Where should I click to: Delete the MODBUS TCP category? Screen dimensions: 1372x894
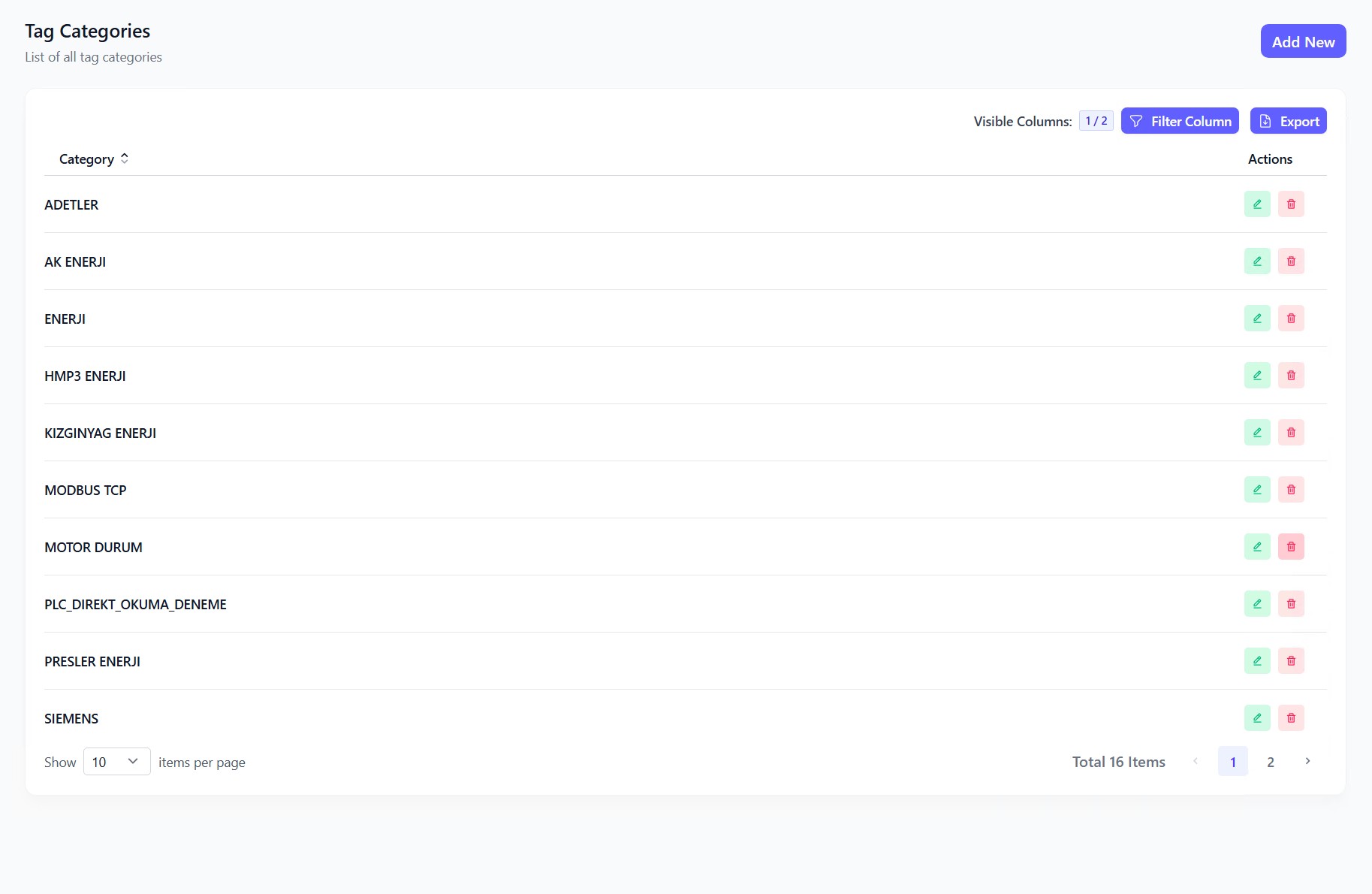1291,490
